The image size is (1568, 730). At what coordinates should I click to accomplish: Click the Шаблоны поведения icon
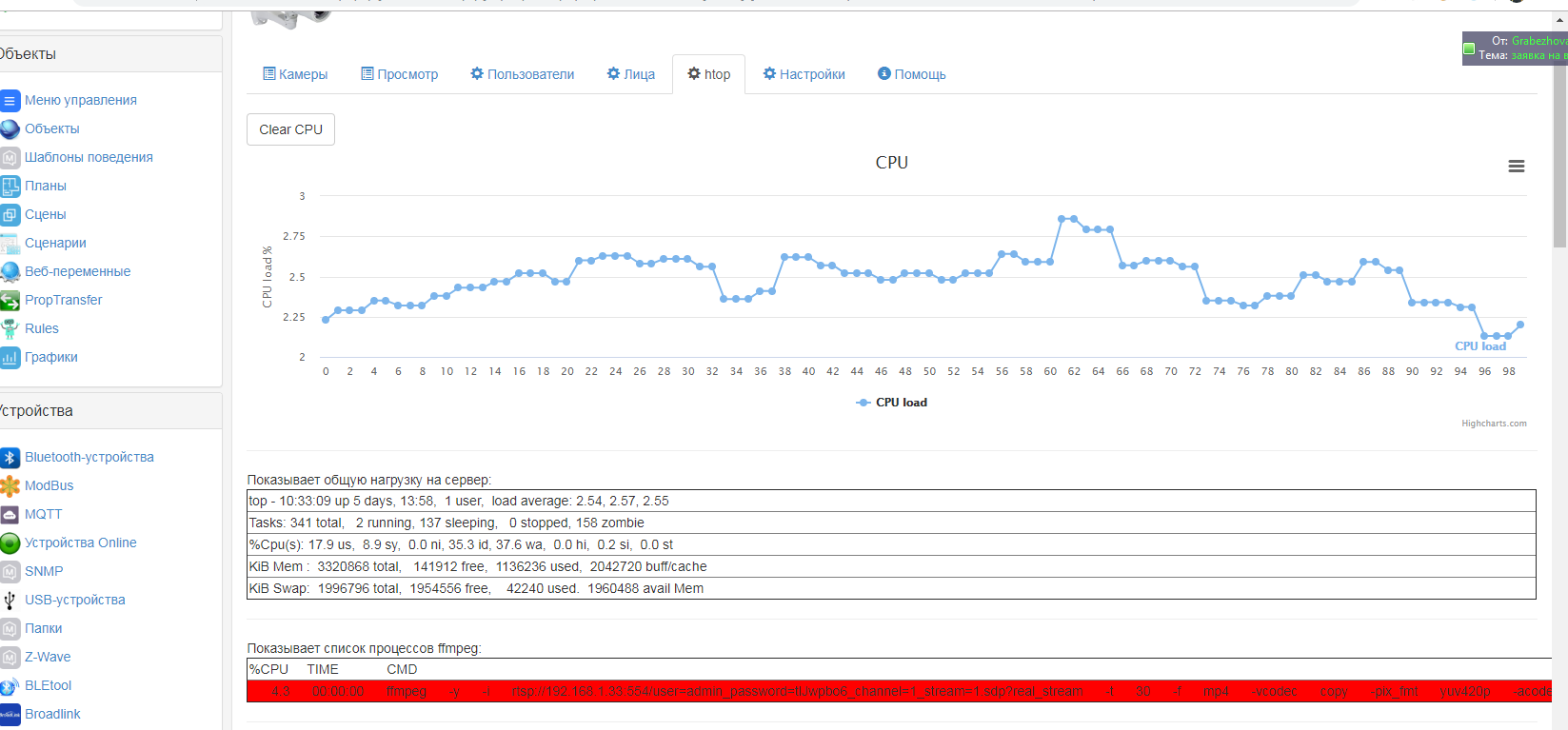(x=10, y=157)
